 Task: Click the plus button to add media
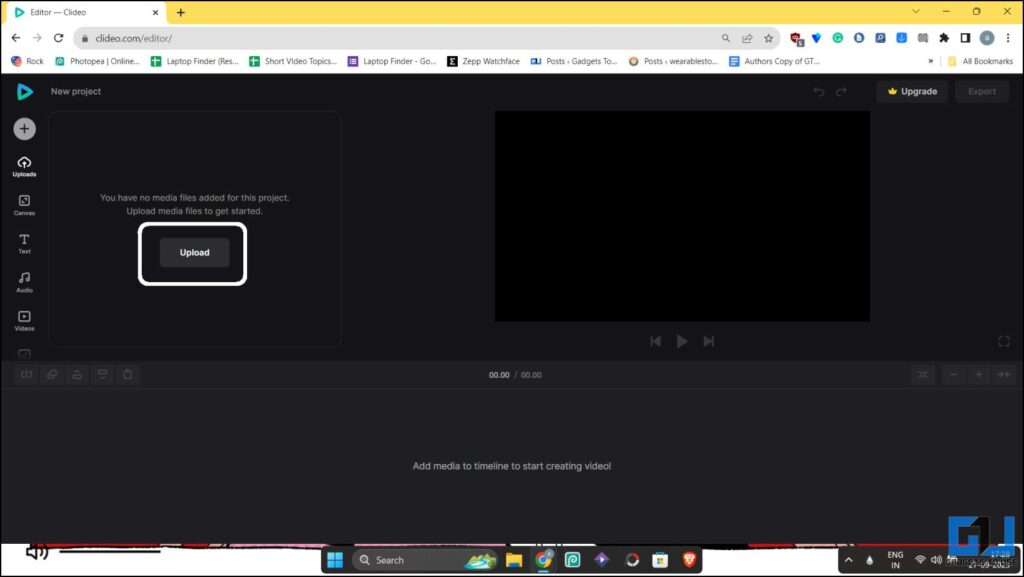click(x=23, y=128)
